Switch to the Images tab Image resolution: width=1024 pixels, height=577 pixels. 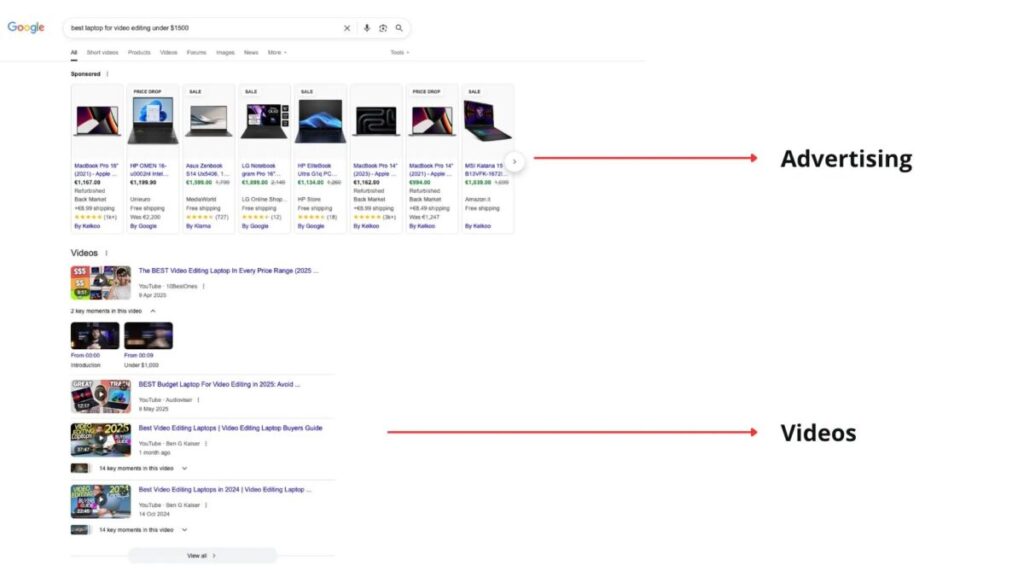click(225, 52)
